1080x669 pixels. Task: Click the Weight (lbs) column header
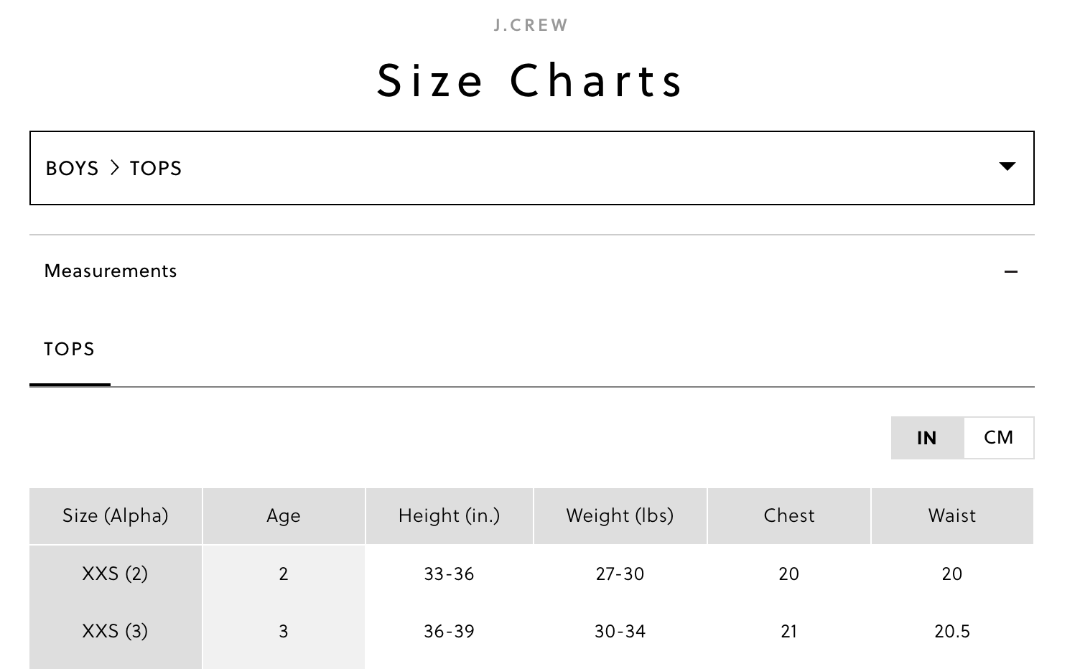coord(620,516)
